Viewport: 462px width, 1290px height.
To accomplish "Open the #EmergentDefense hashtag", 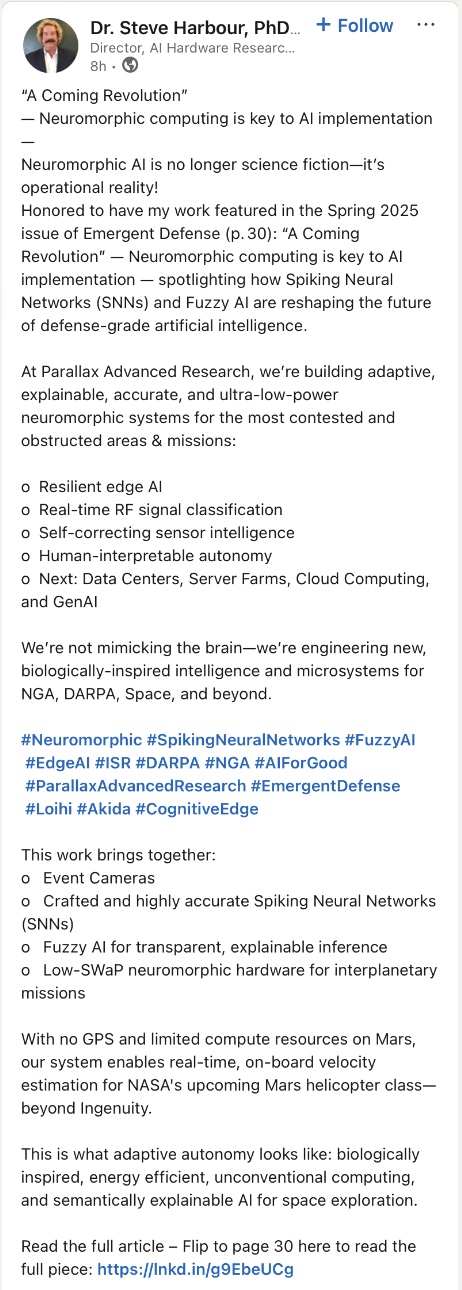I will (x=325, y=786).
